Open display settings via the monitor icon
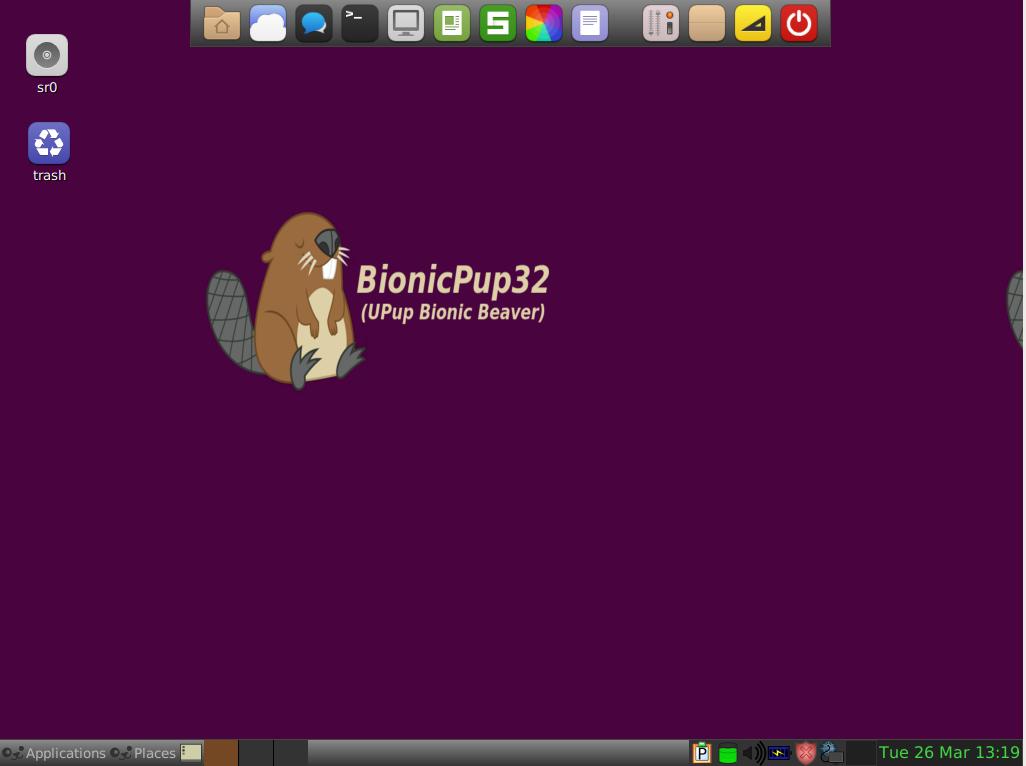 pos(405,22)
